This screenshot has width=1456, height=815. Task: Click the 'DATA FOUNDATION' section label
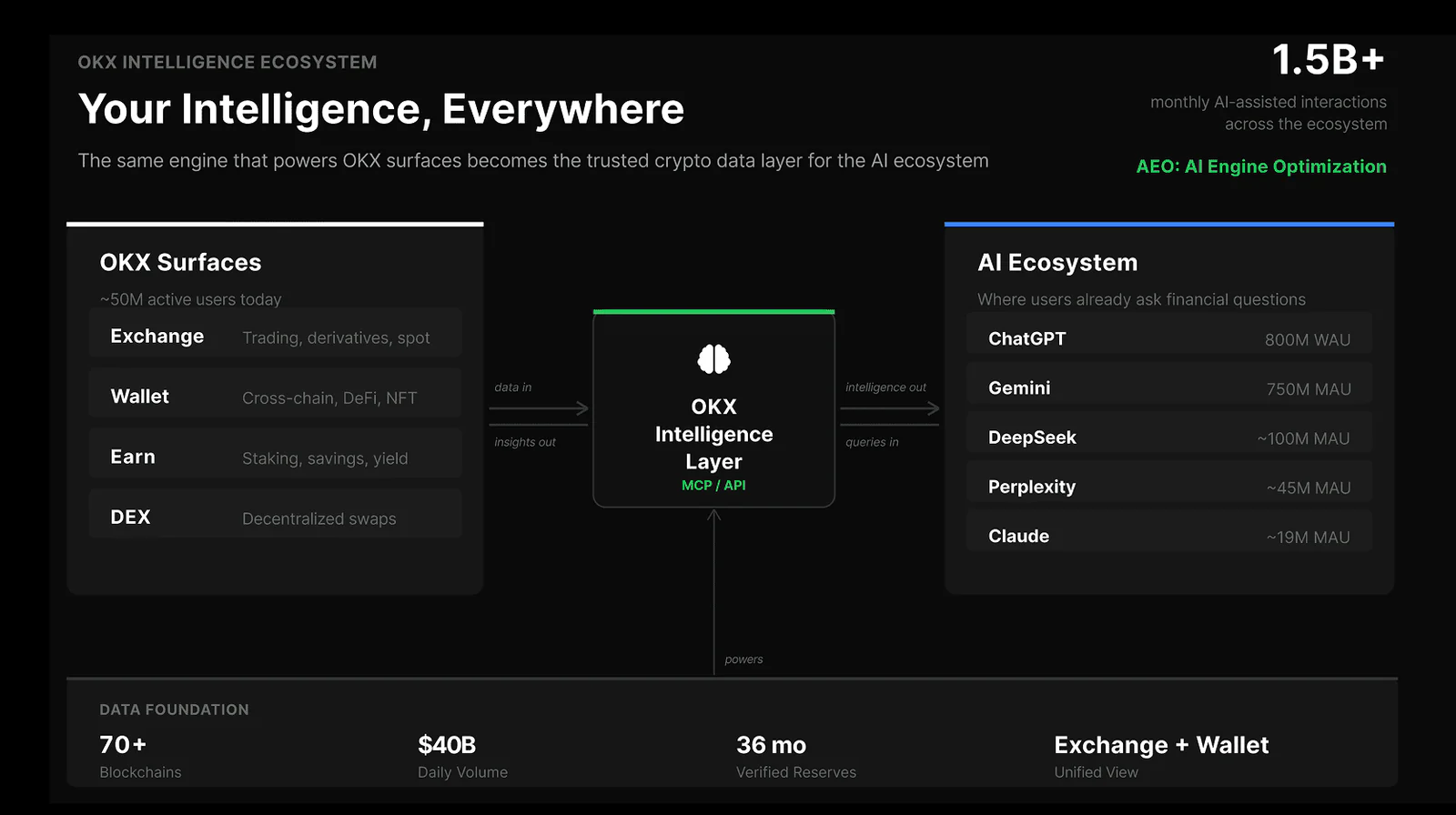(174, 709)
